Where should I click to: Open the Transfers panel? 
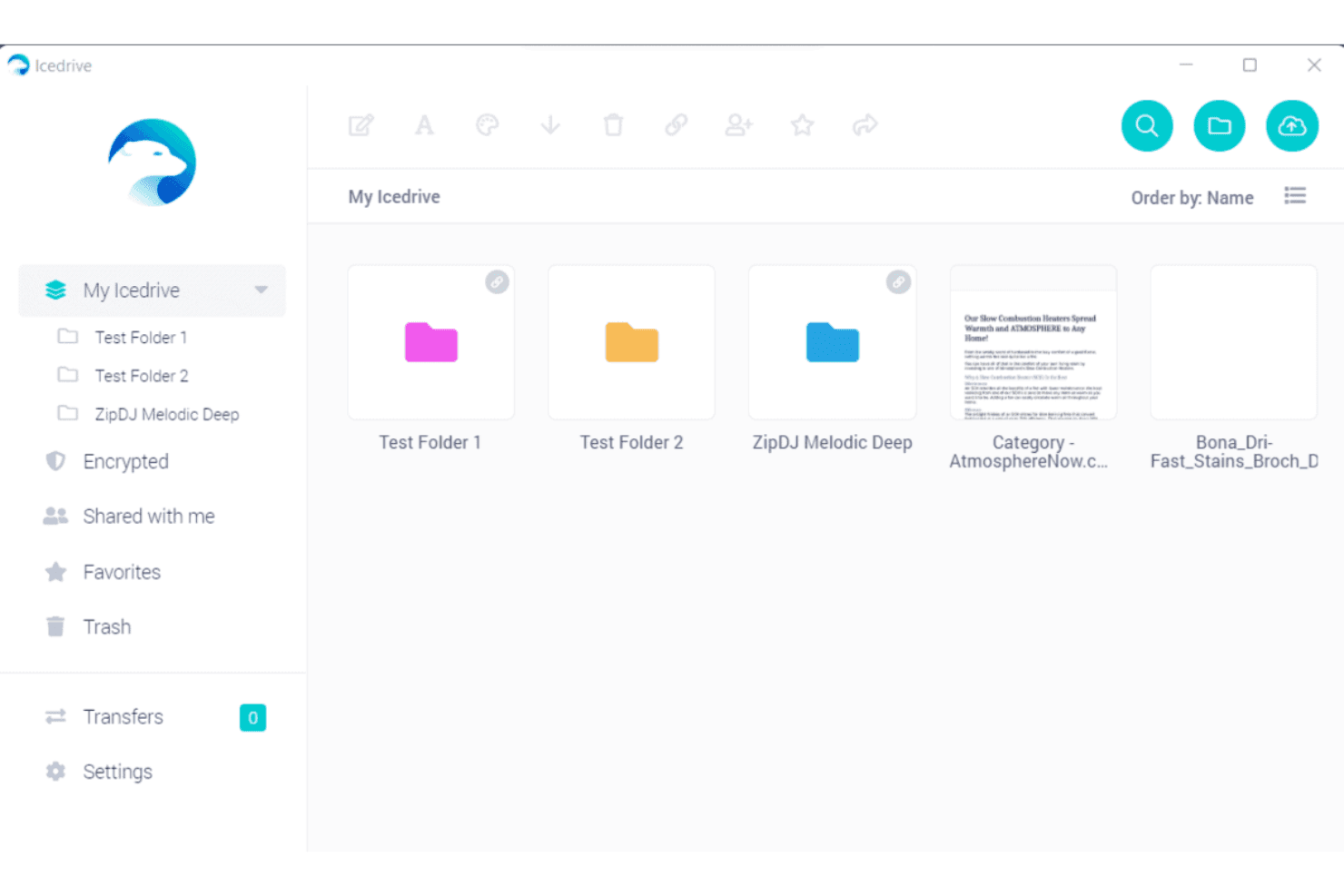tap(124, 717)
